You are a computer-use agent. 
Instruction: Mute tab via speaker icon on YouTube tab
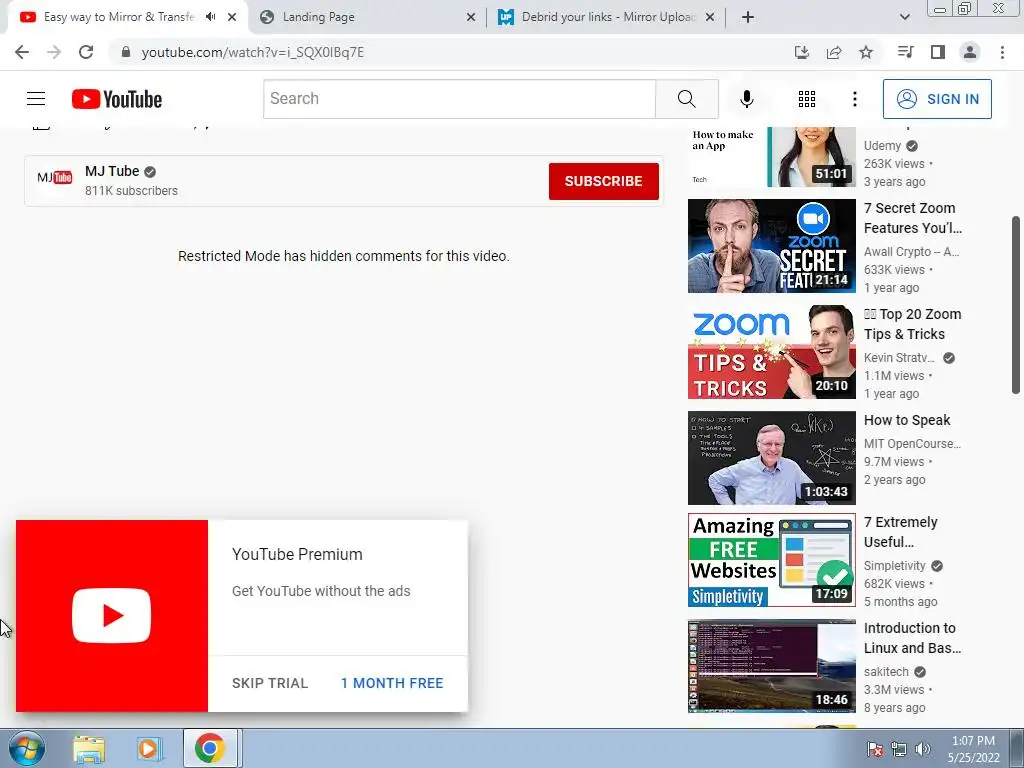[x=210, y=17]
